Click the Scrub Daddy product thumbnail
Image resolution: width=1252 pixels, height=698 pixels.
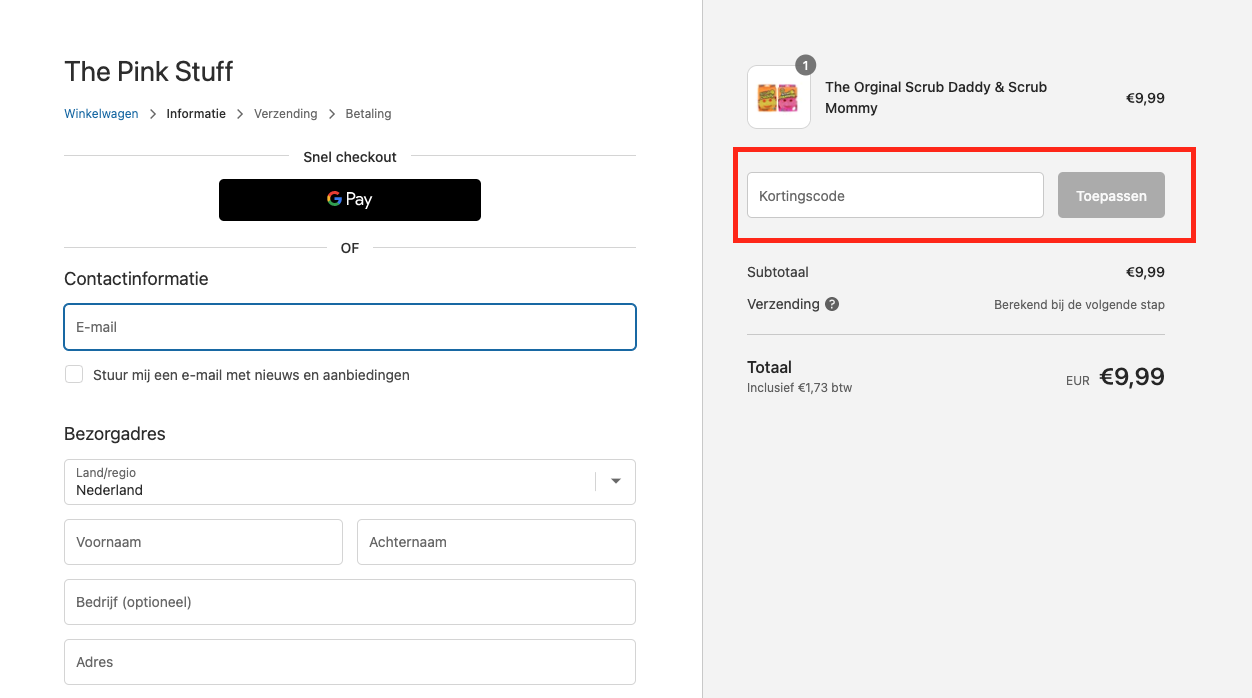779,97
